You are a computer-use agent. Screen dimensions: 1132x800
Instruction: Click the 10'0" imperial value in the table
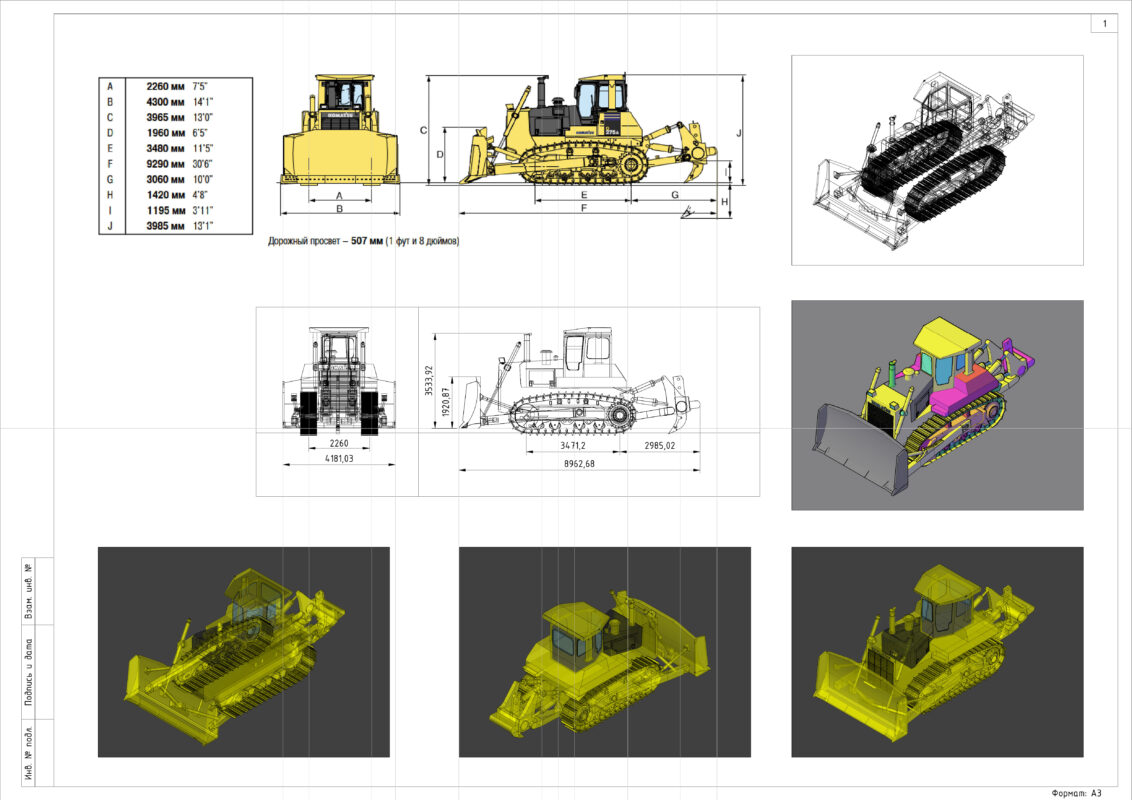click(x=203, y=180)
